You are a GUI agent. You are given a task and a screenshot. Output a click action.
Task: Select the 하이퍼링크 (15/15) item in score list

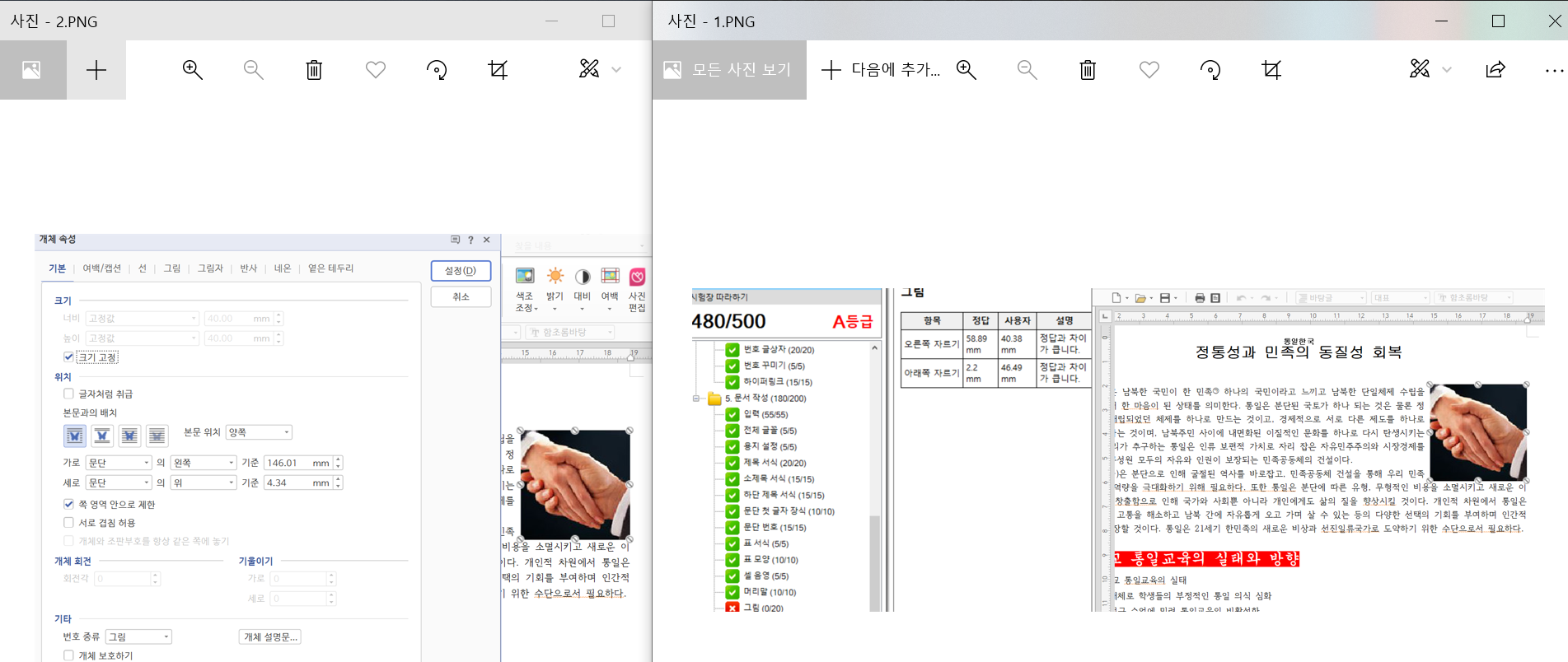point(777,382)
